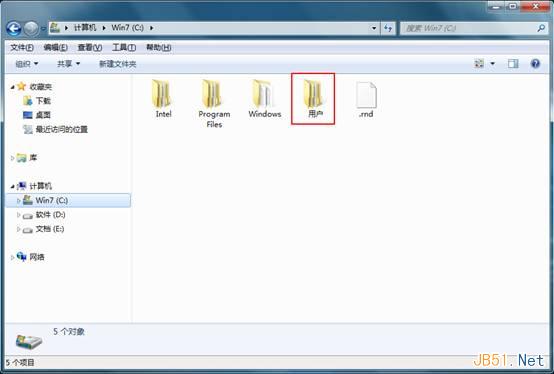Open the 文件(F) menu
The width and height of the screenshot is (554, 374).
(22, 47)
